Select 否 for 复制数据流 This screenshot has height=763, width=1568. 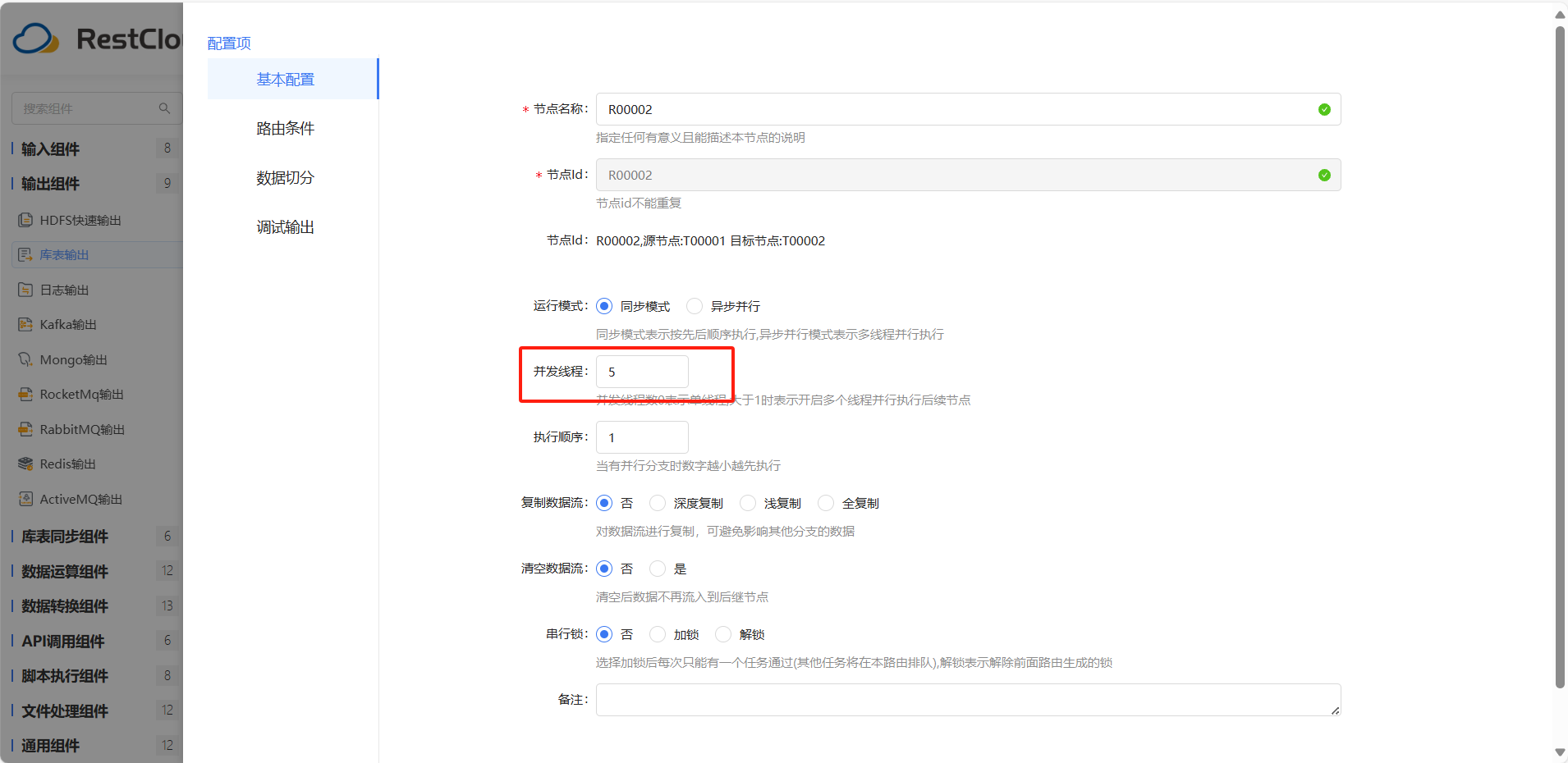(x=604, y=503)
